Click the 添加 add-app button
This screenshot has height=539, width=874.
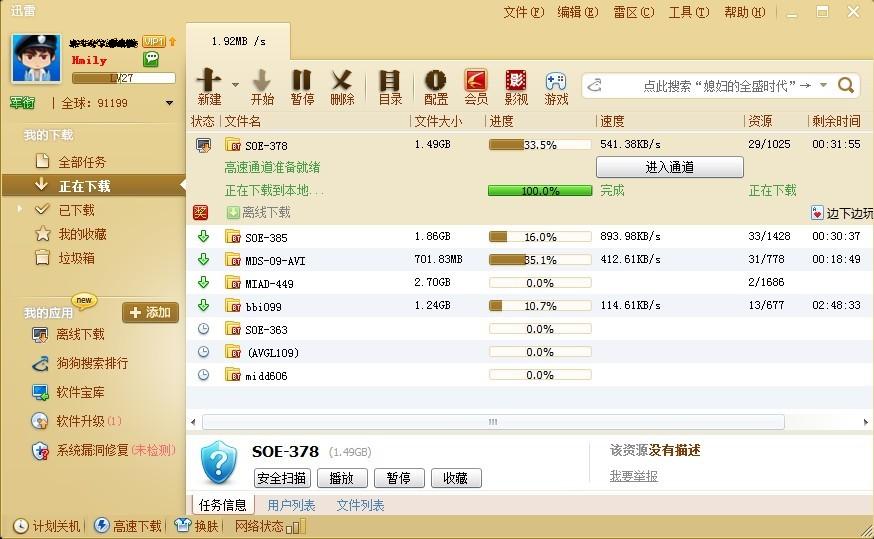150,313
